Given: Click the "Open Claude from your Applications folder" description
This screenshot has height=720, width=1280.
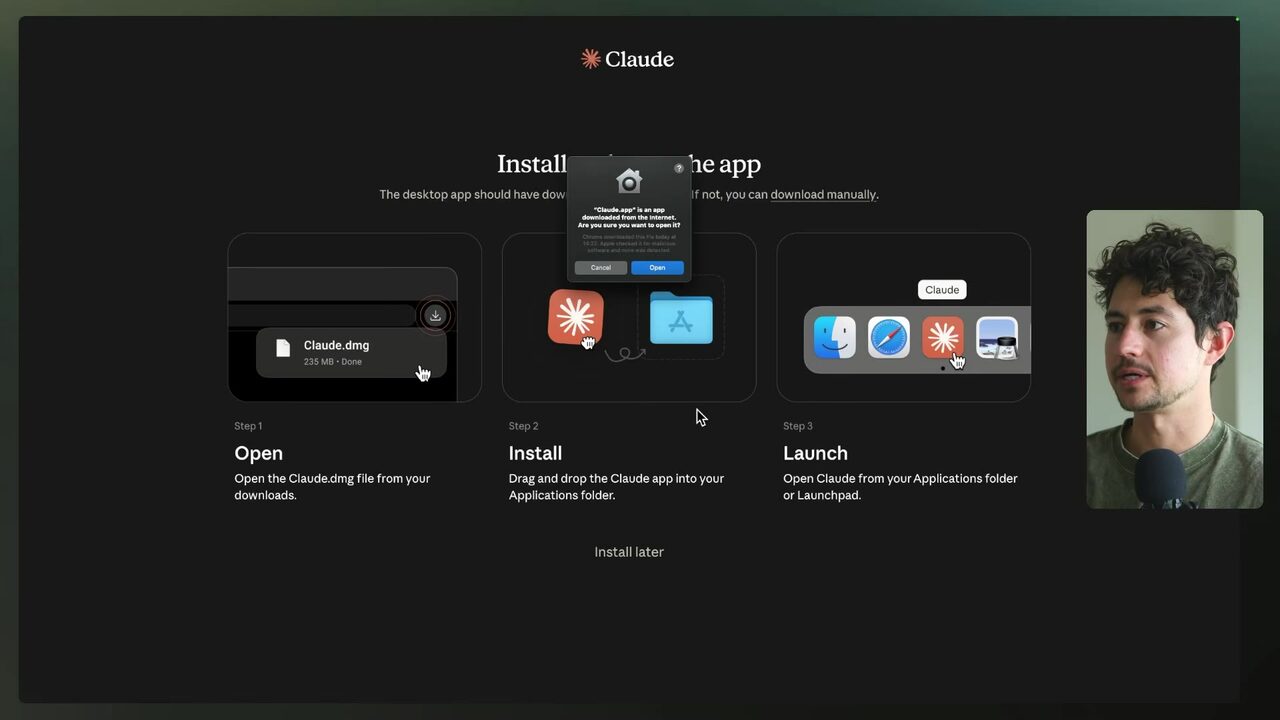Looking at the screenshot, I should coord(900,487).
